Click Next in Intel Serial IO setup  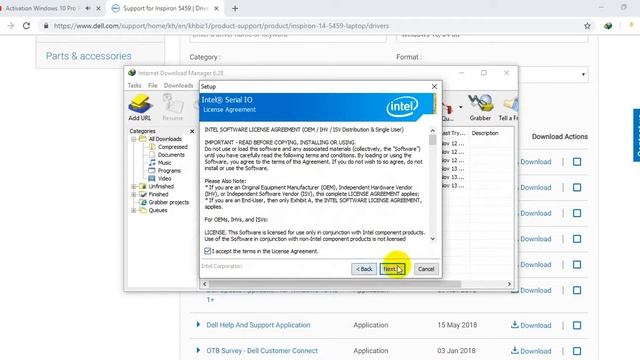(392, 269)
